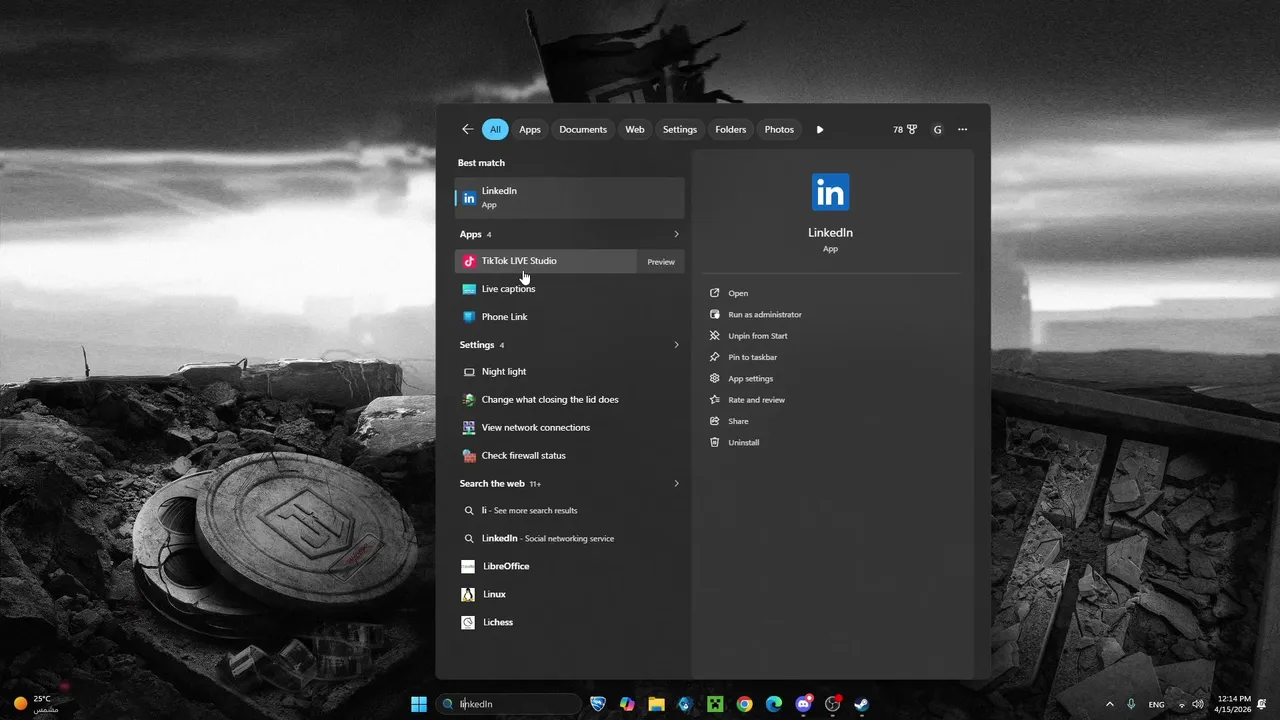Open Google Chrome from taskbar
Screen dimensions: 1280x720
[x=744, y=704]
